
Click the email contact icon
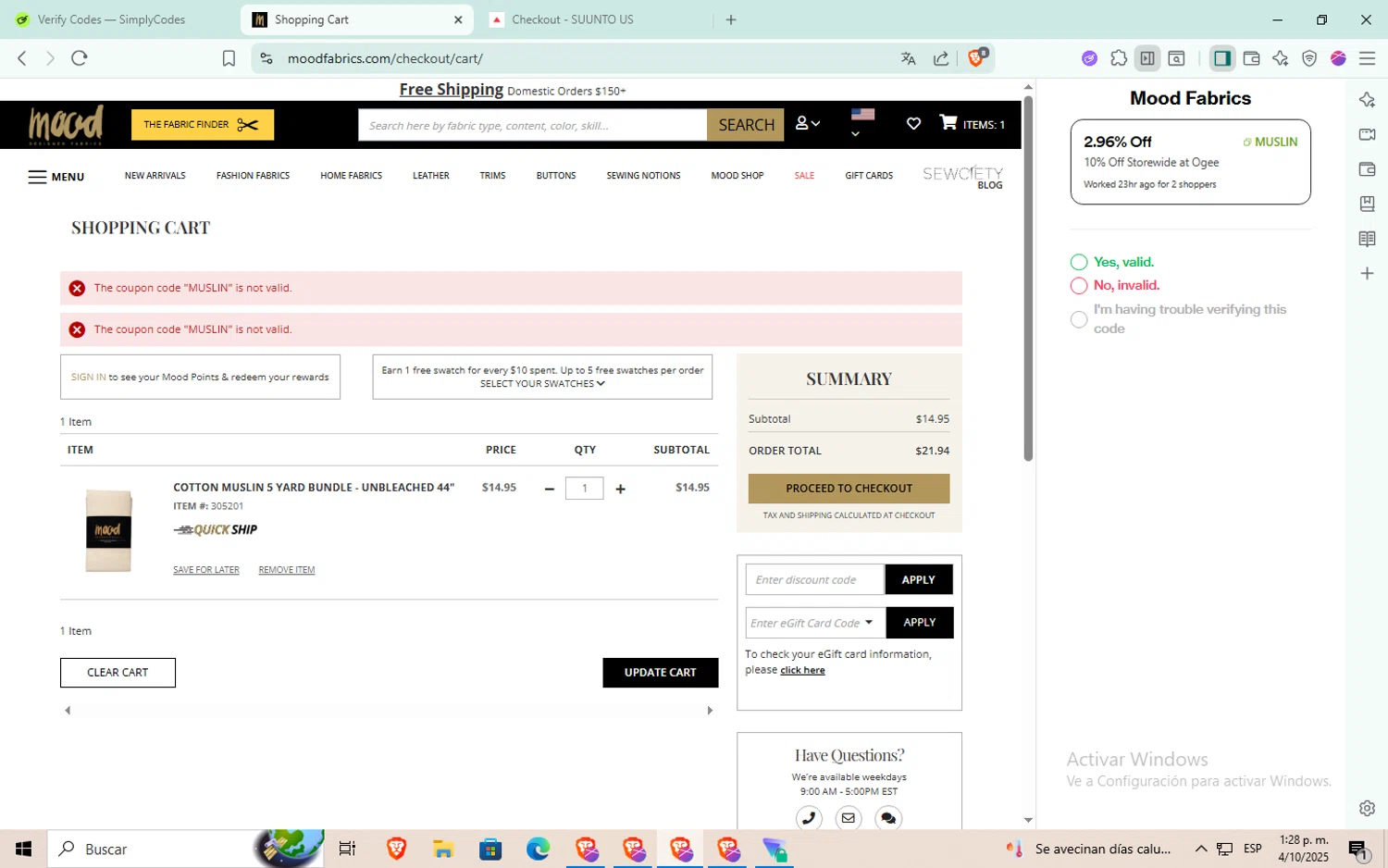(848, 818)
